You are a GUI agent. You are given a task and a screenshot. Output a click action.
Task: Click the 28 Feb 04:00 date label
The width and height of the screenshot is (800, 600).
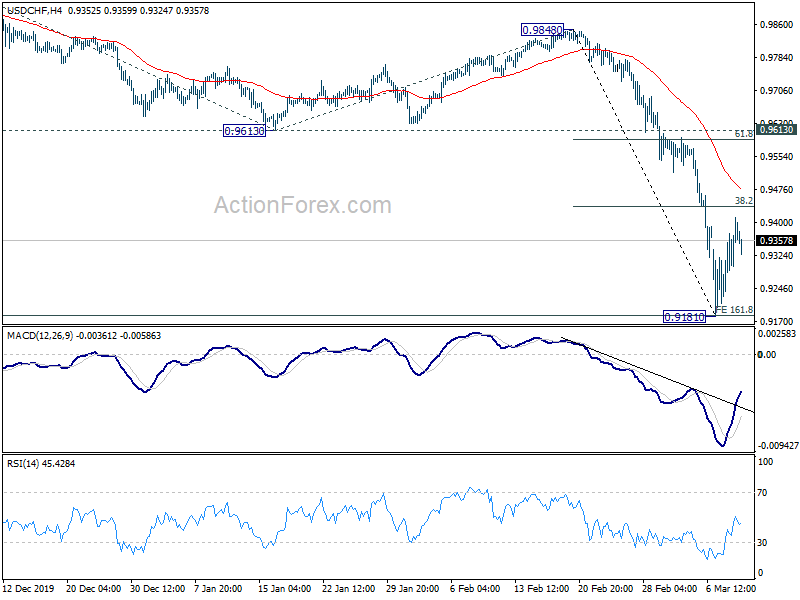tap(669, 588)
